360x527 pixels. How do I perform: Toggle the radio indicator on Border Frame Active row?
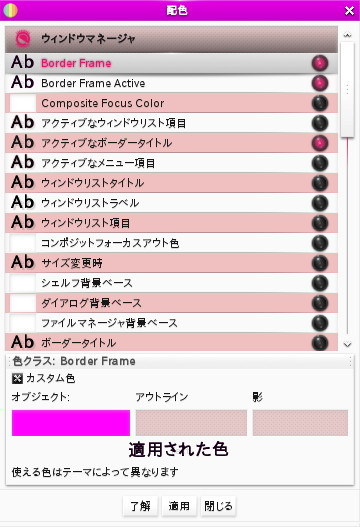pyautogui.click(x=320, y=83)
